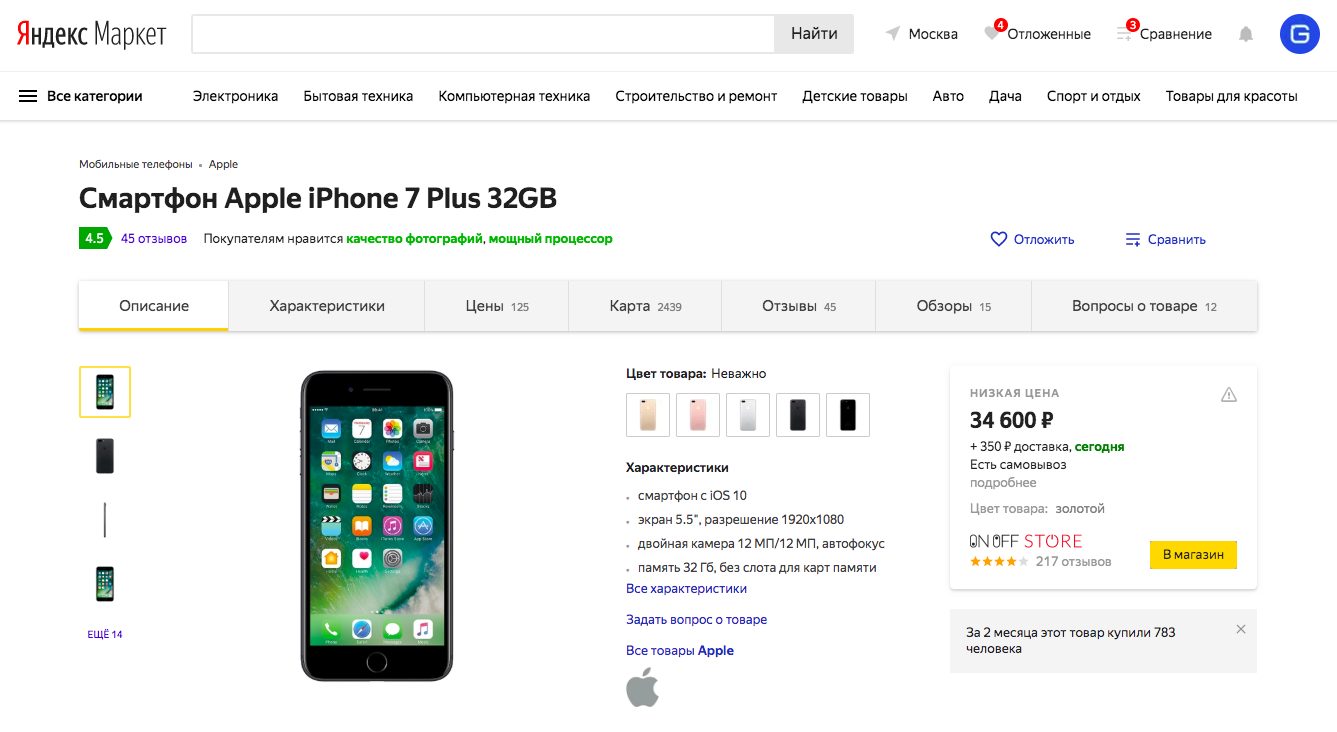The width and height of the screenshot is (1337, 732).
Task: Click the Apple brand logo
Action: point(642,687)
